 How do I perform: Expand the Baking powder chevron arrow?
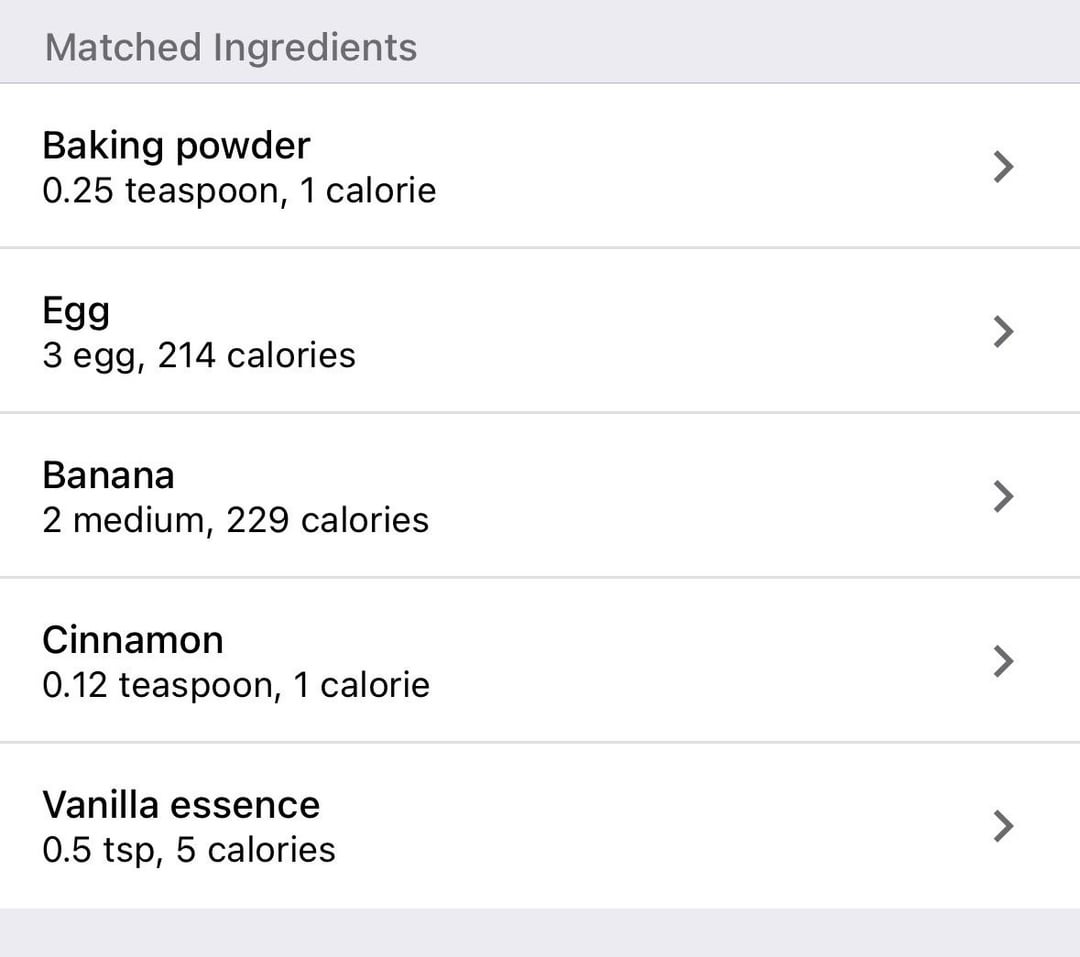pos(1004,167)
